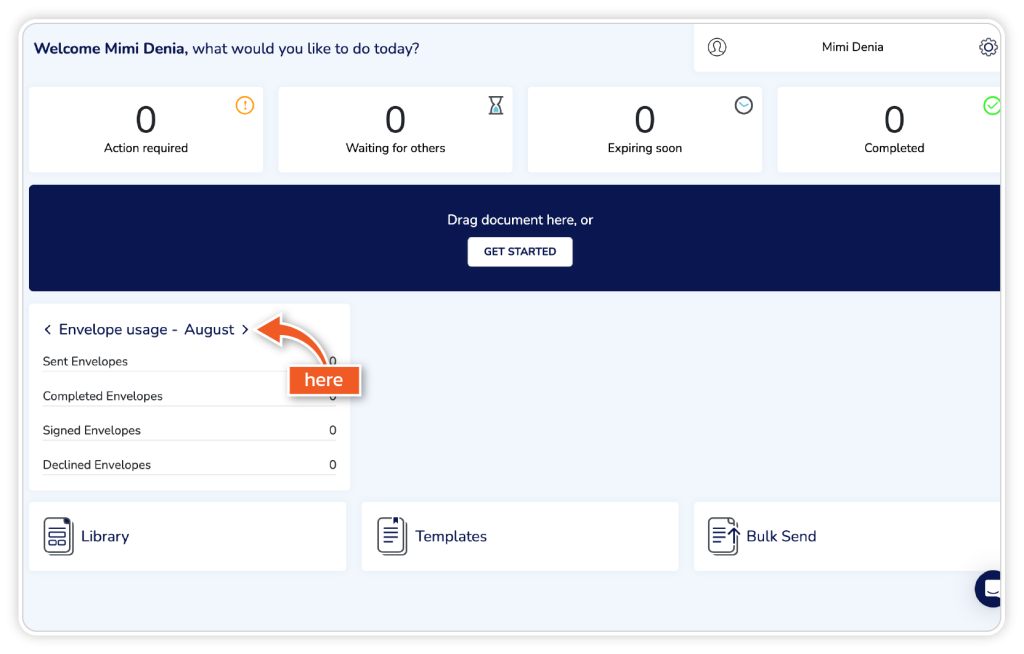Open the Library card

point(187,536)
